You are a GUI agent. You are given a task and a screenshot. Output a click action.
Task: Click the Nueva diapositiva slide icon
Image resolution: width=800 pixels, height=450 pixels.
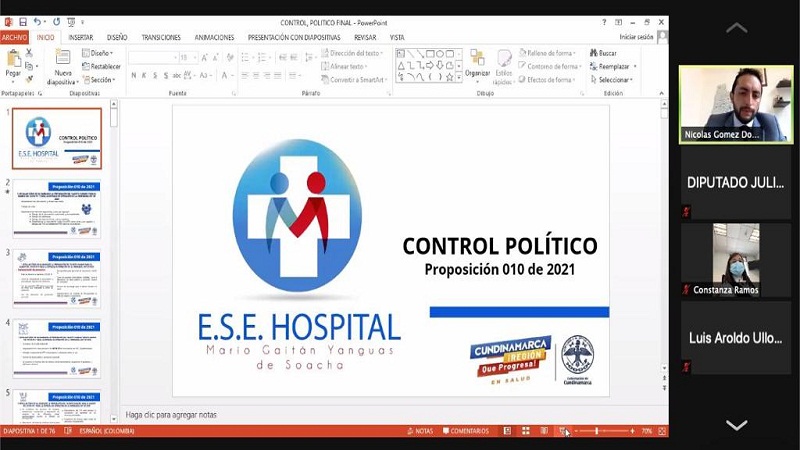63,58
